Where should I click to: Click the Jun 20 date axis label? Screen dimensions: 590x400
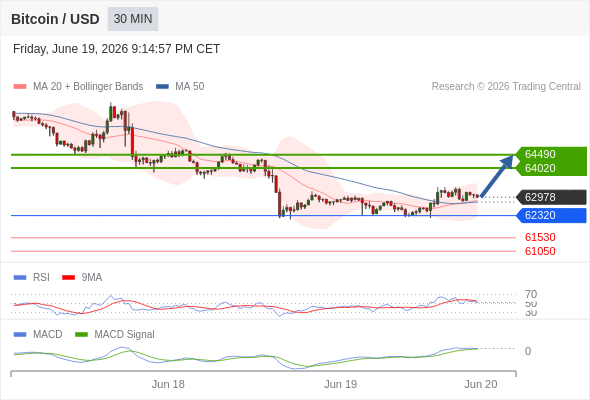coord(481,384)
